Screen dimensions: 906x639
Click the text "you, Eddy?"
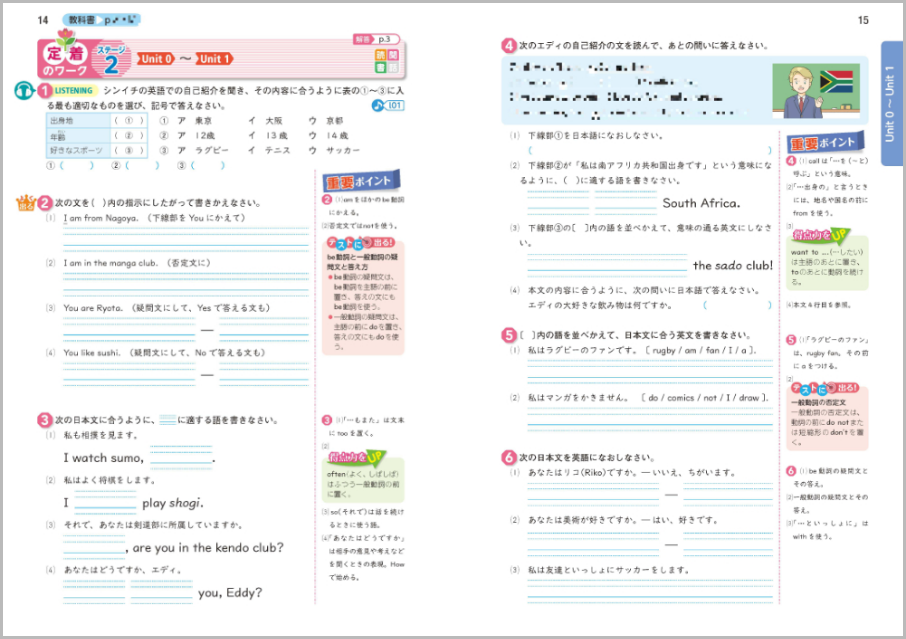230,593
